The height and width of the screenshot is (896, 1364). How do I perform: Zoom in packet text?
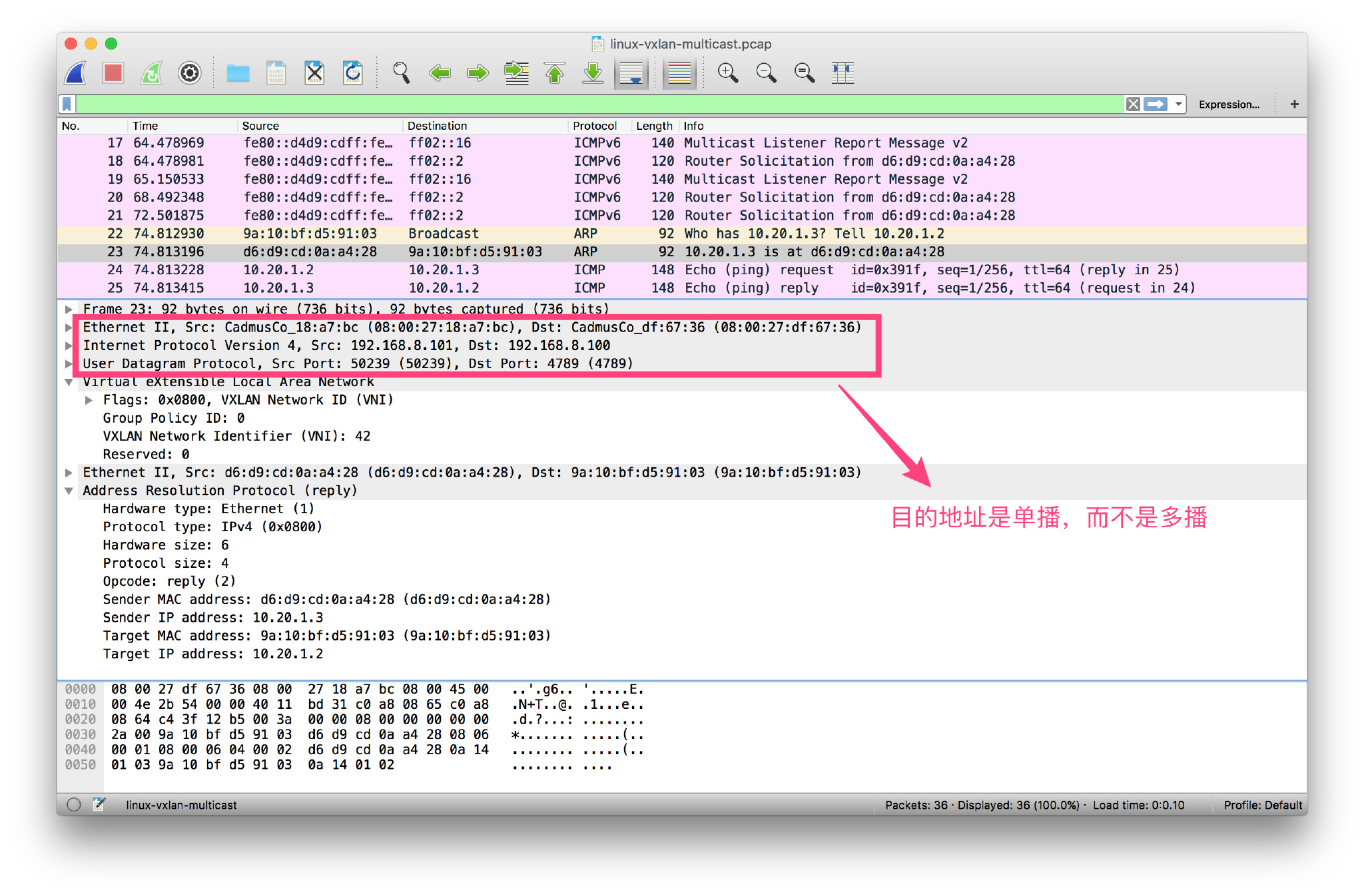[727, 73]
